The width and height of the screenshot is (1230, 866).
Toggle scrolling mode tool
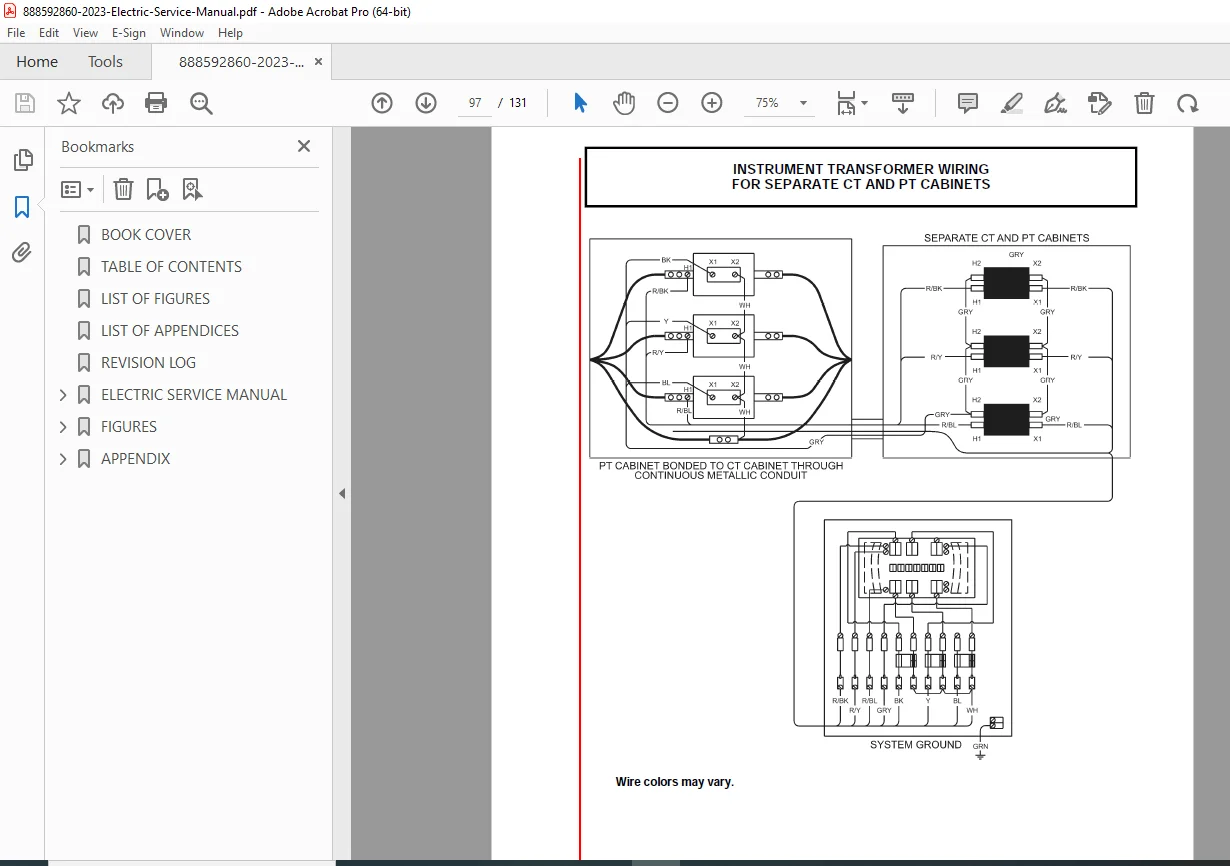coord(903,103)
